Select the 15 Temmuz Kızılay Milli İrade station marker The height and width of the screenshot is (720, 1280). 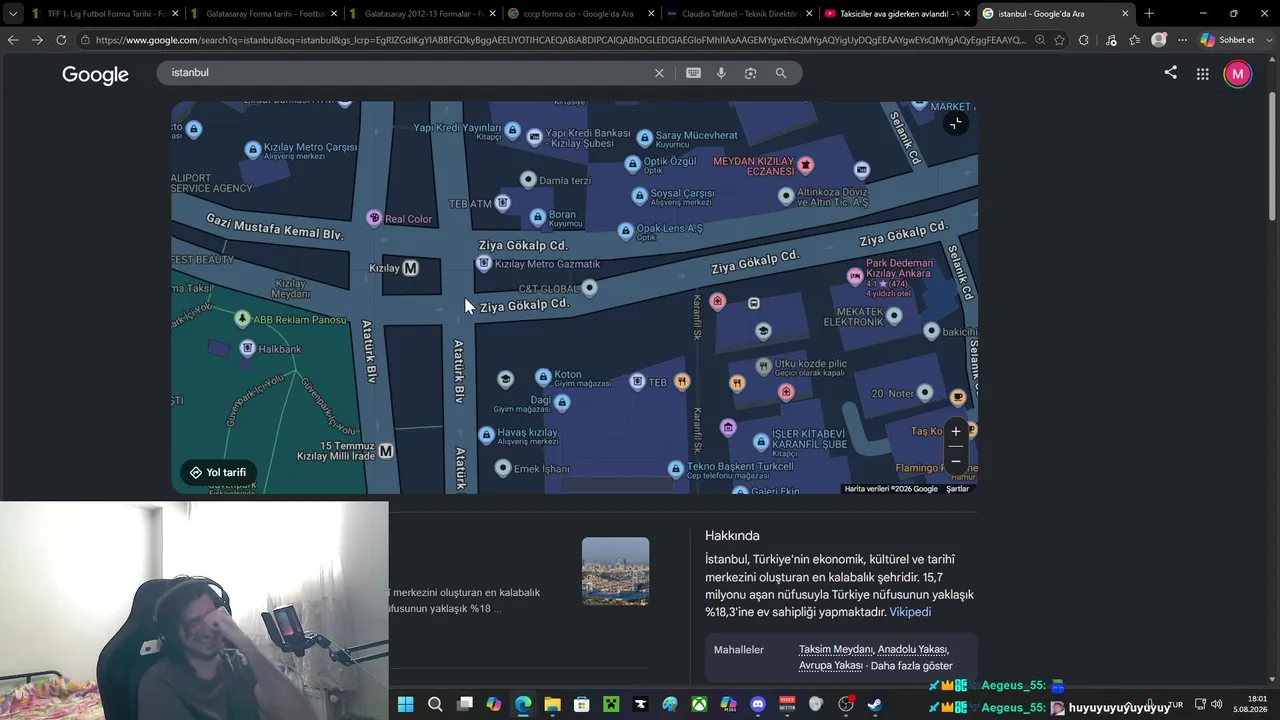386,451
